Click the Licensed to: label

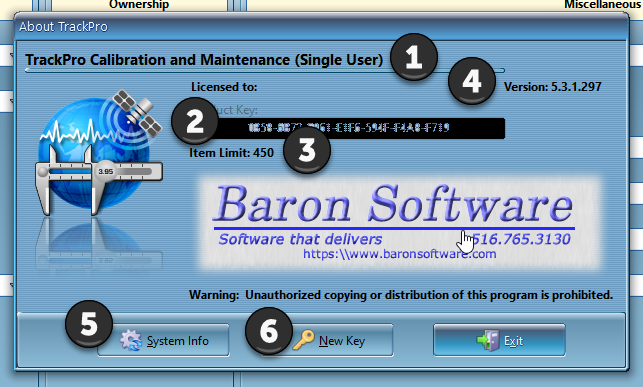click(224, 87)
